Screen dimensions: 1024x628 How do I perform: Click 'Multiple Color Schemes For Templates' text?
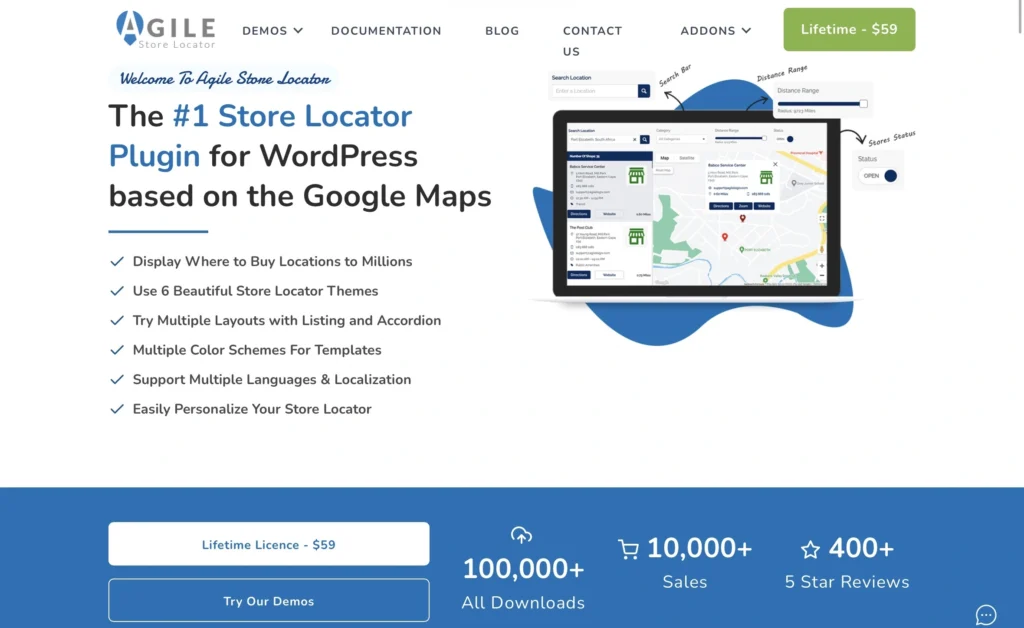257,350
